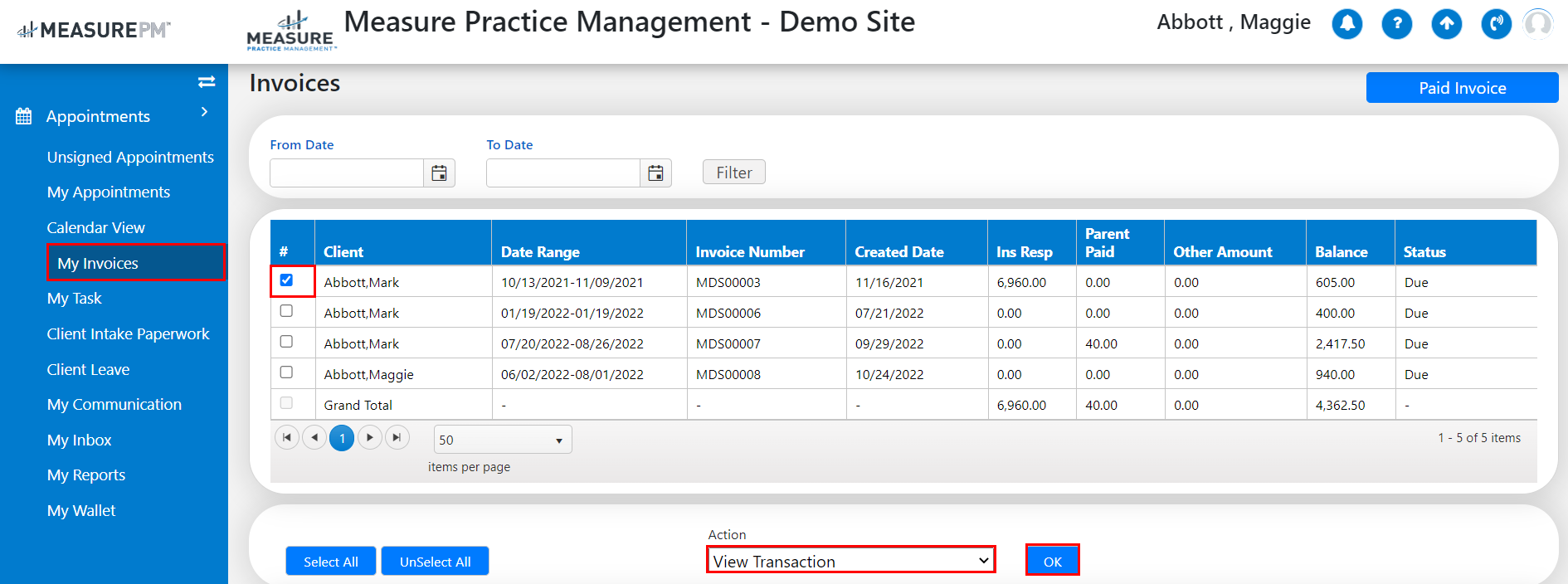Viewport: 1568px width, 584px height.
Task: Check the MDS00006 invoice checkbox
Action: (286, 310)
